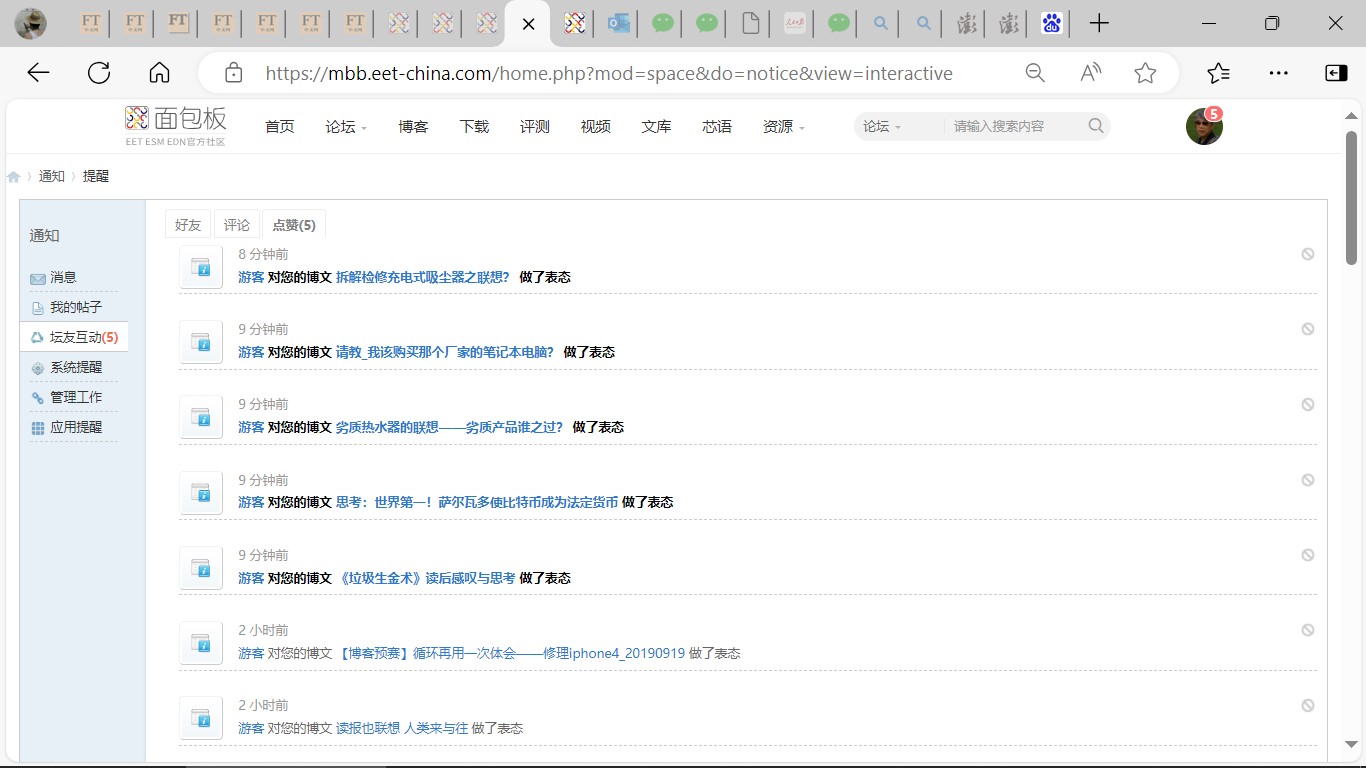The image size is (1366, 768).
Task: Click the site search magnifier icon
Action: pos(1096,126)
